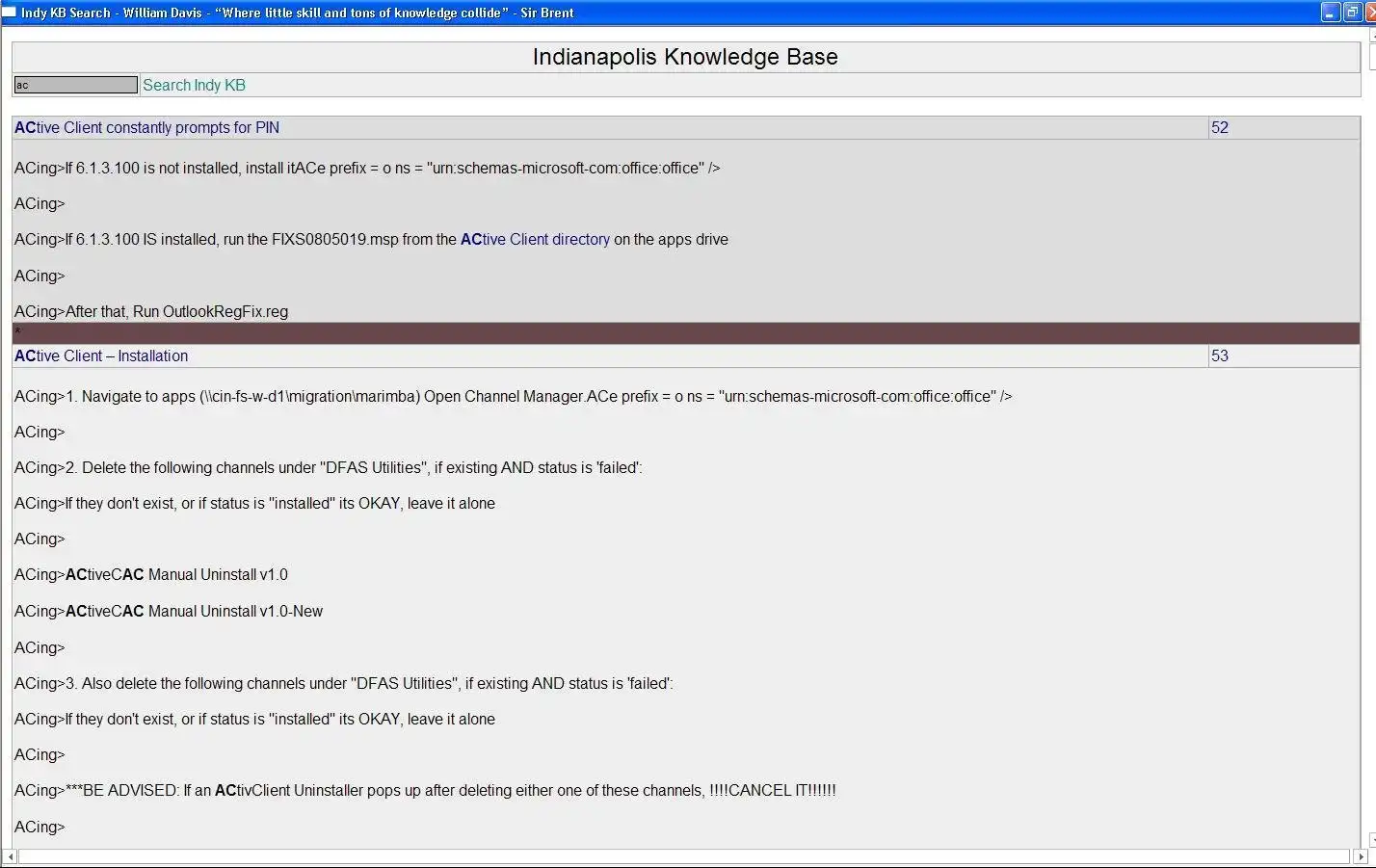Click the step "2. Delete the following channels"

point(328,467)
